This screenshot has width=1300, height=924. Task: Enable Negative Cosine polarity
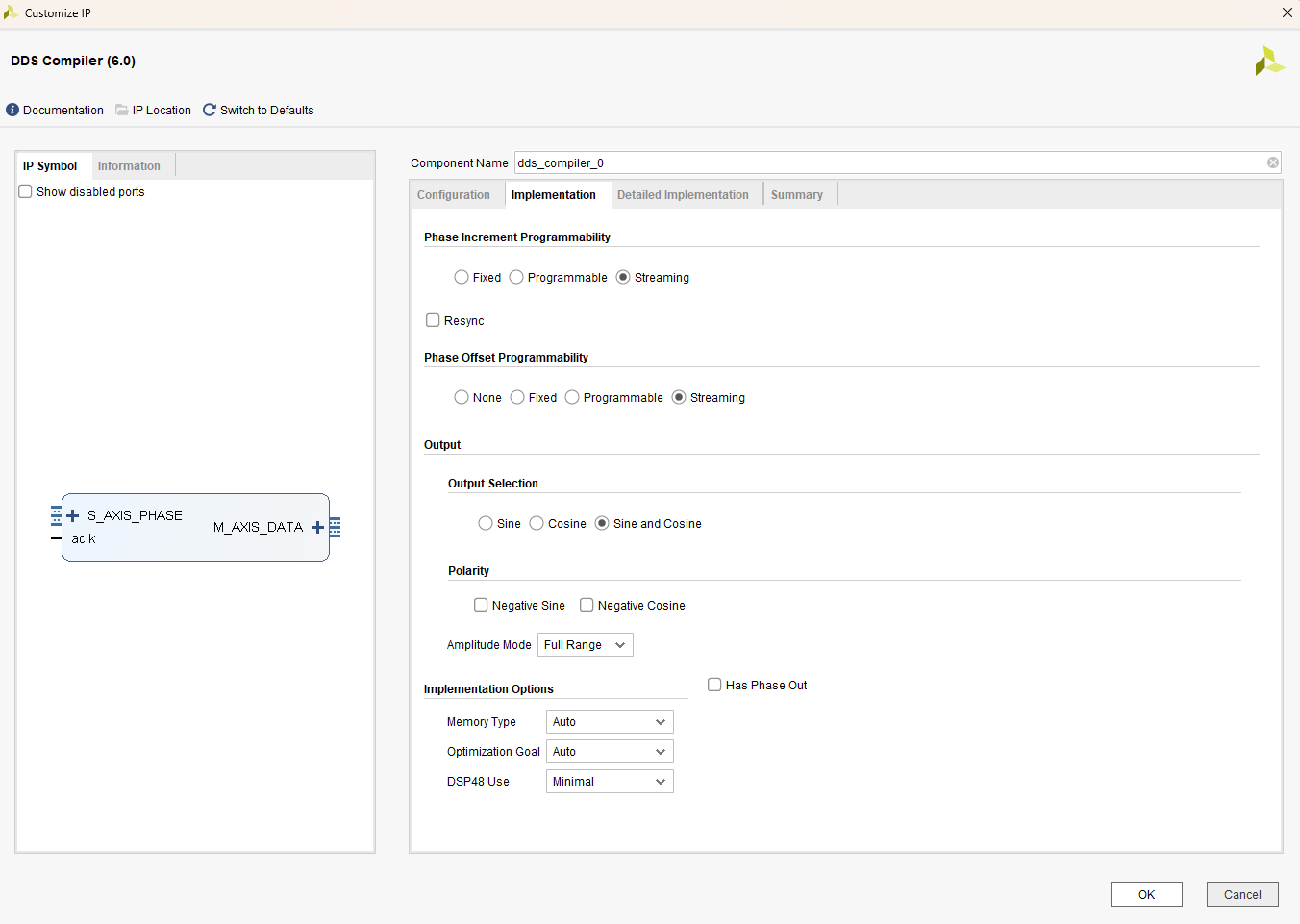[x=587, y=605]
